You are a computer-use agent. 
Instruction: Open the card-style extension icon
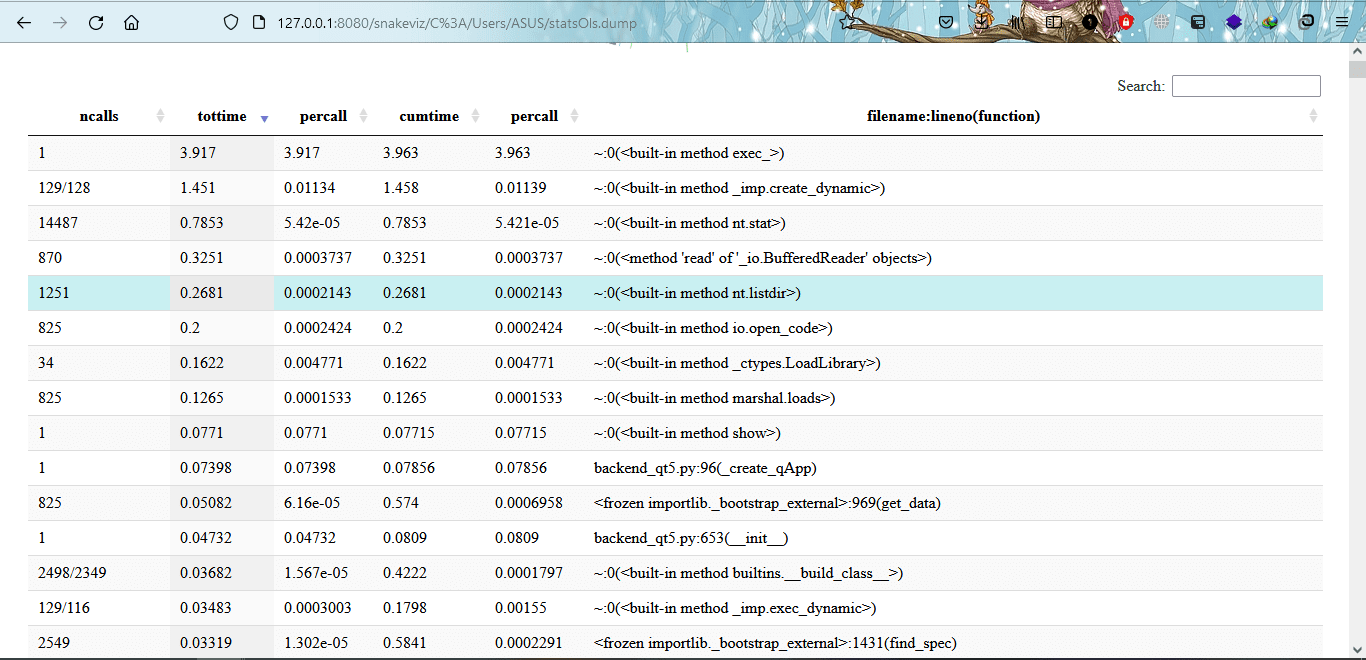[1198, 21]
